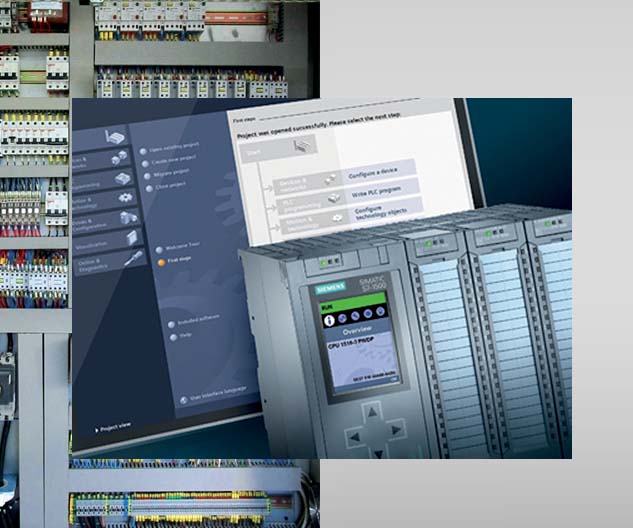
Task: Open PLC programming portal icon
Action: (123, 178)
